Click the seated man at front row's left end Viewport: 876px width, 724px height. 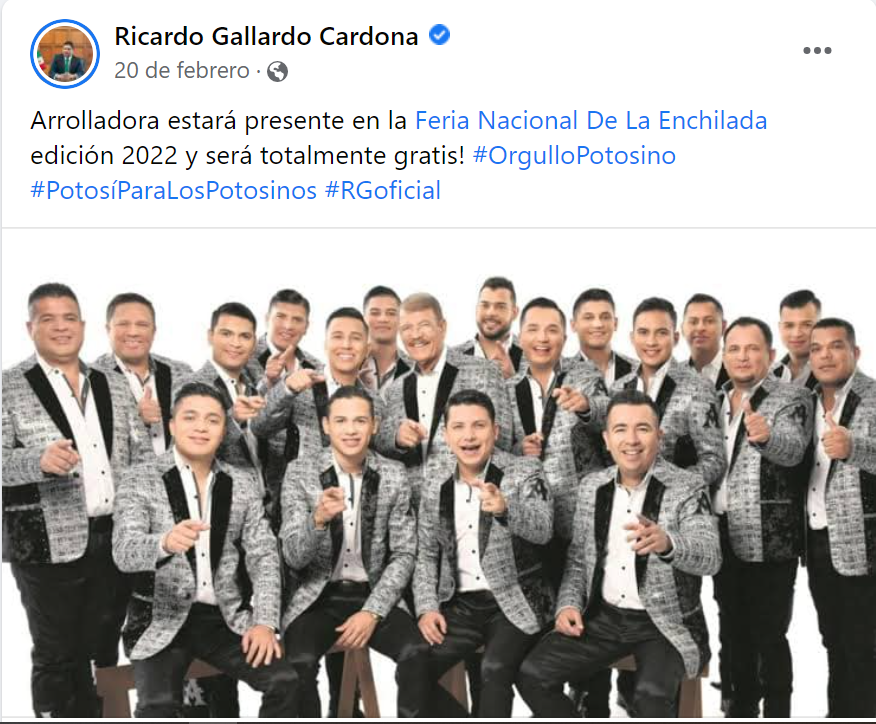point(196,531)
